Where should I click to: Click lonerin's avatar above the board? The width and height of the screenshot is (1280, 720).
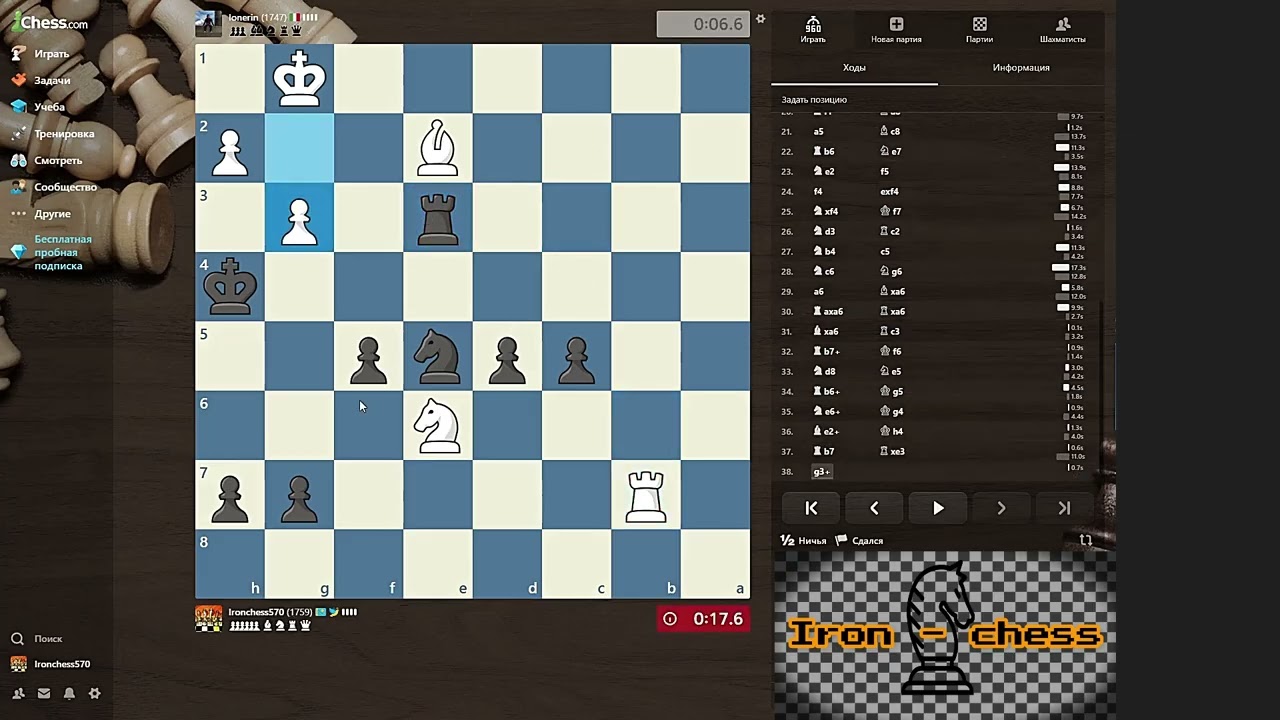point(208,23)
